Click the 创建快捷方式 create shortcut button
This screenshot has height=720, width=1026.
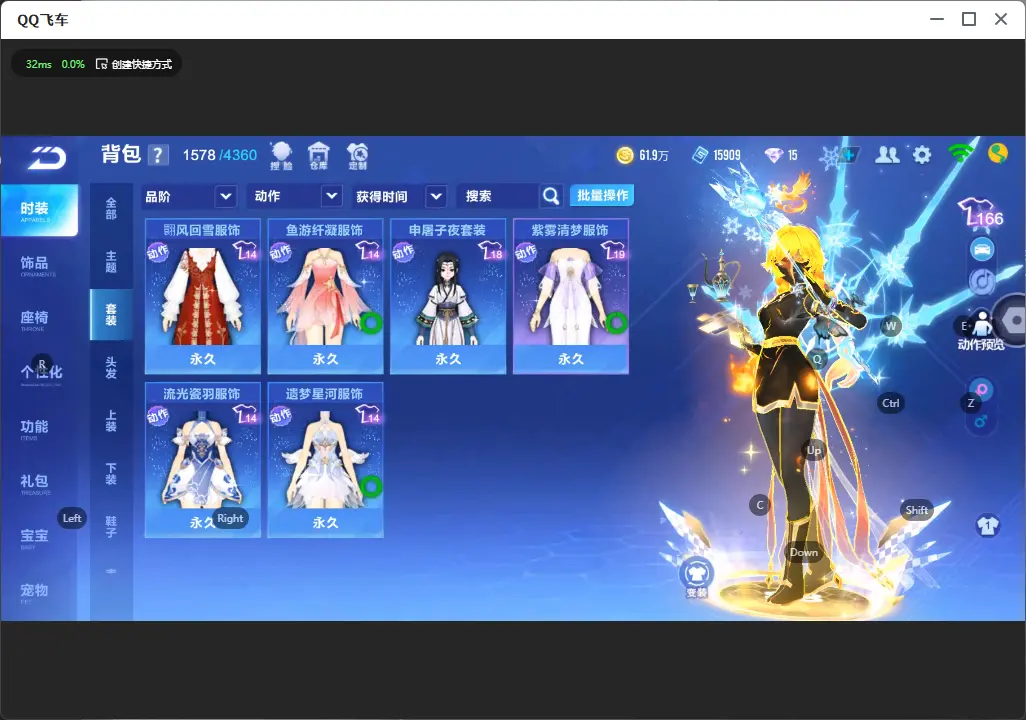134,64
